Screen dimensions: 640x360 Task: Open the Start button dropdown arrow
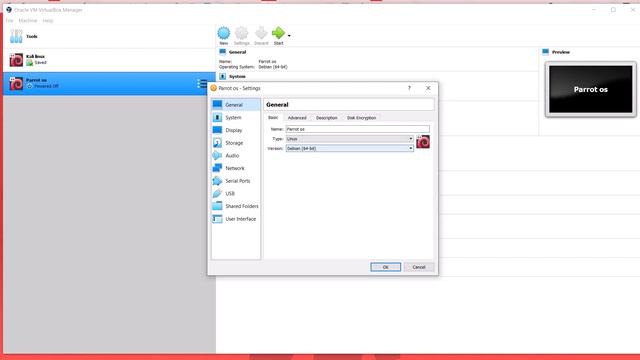(289, 36)
